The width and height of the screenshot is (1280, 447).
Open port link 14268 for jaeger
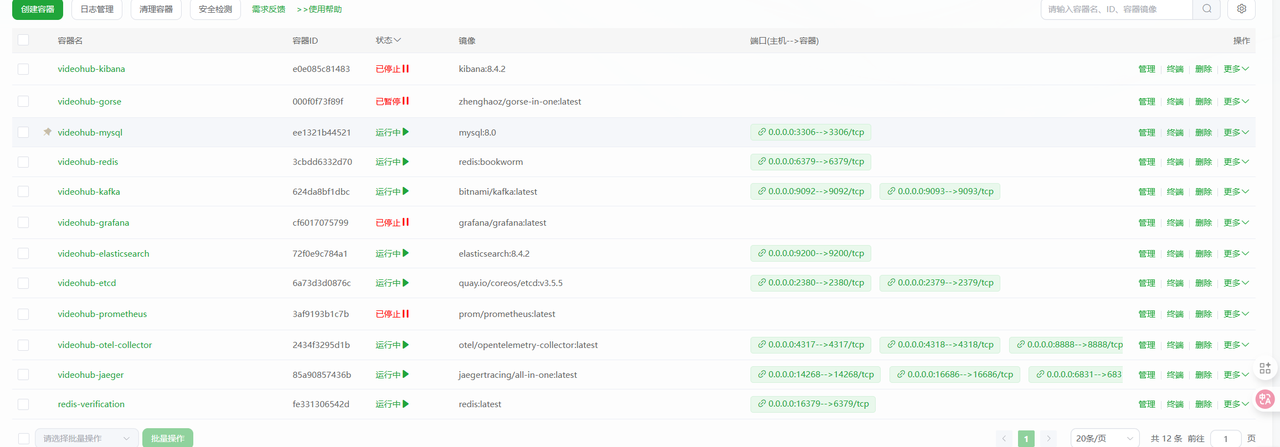click(x=816, y=374)
